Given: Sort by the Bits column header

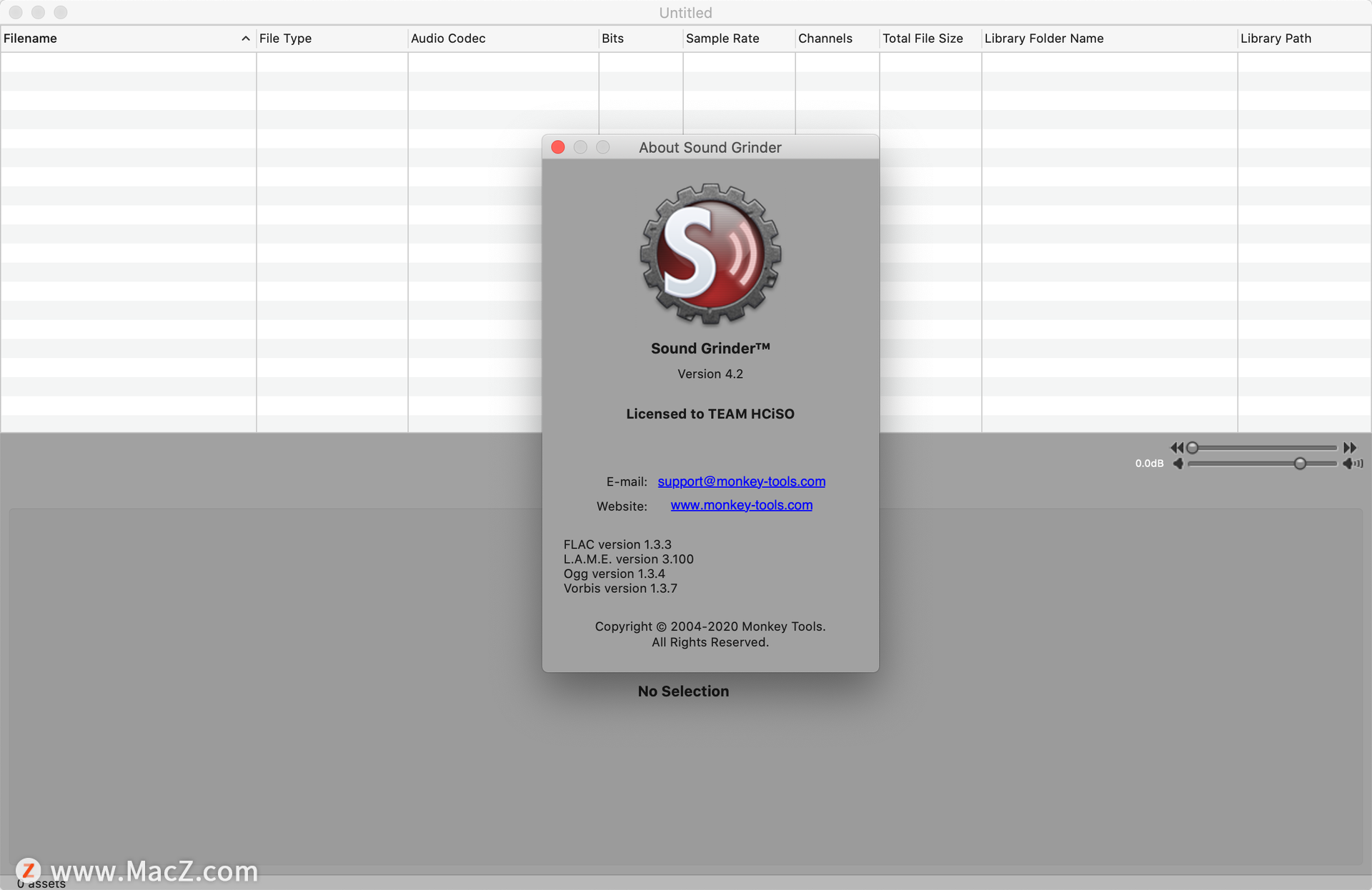Looking at the screenshot, I should tap(641, 39).
